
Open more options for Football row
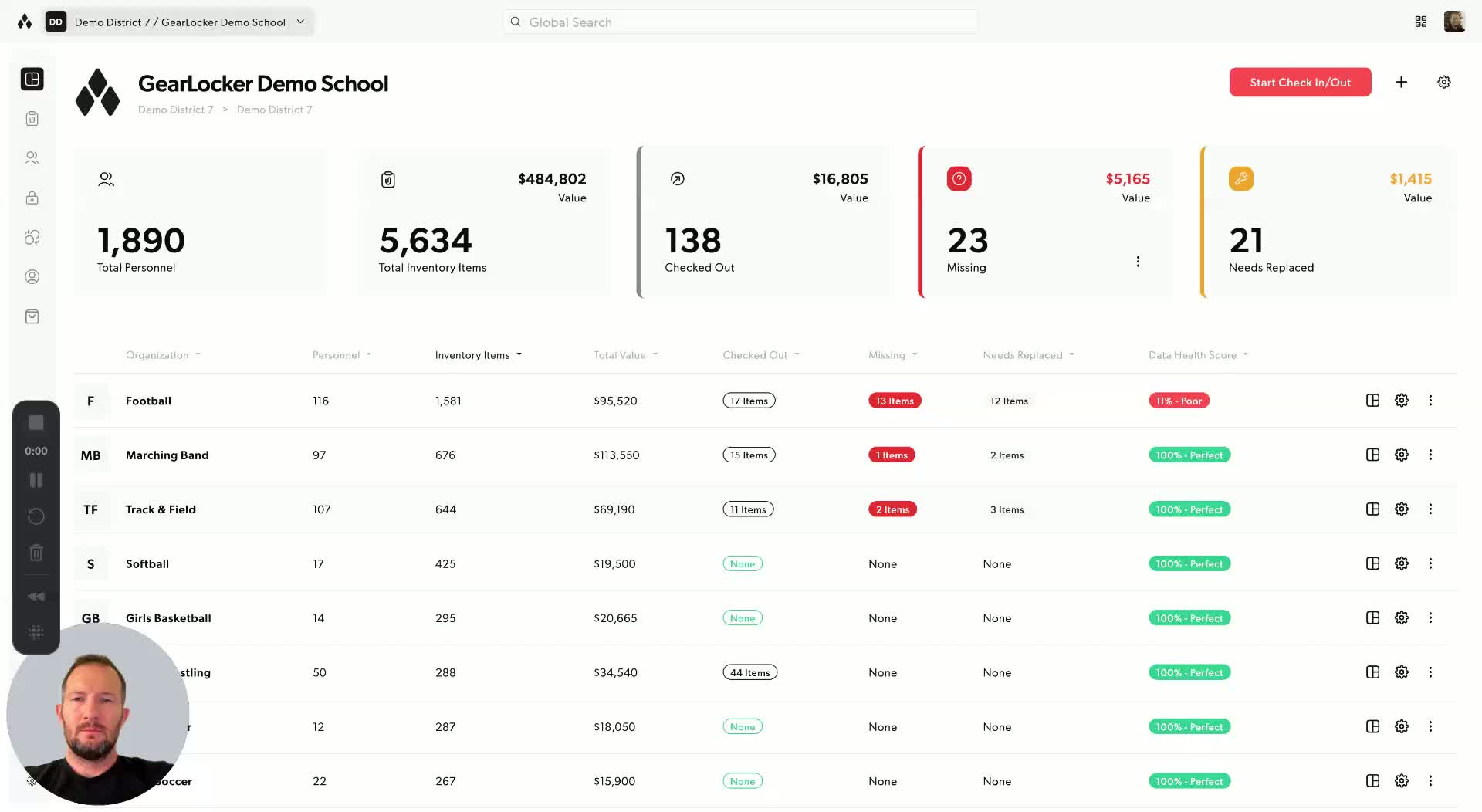click(1430, 401)
